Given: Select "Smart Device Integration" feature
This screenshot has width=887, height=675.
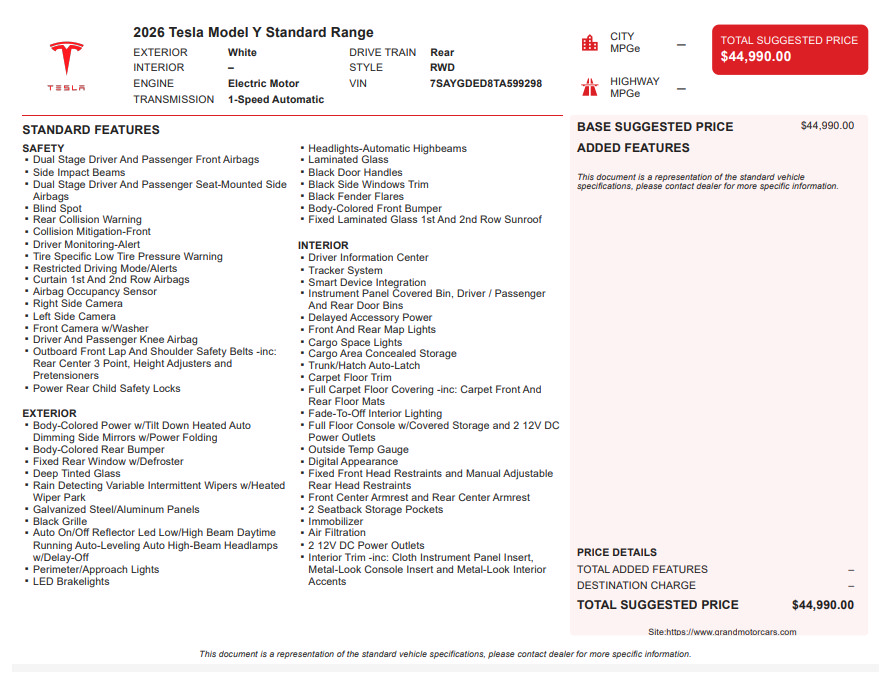Looking at the screenshot, I should point(367,282).
